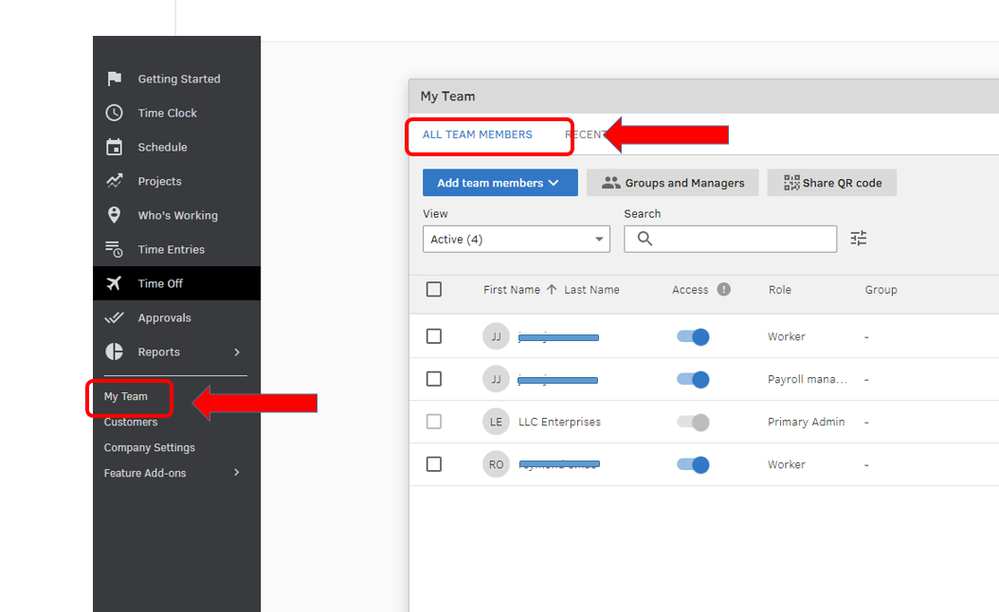Sort by the Last Name column header
Screen dimensions: 999x612
592,290
